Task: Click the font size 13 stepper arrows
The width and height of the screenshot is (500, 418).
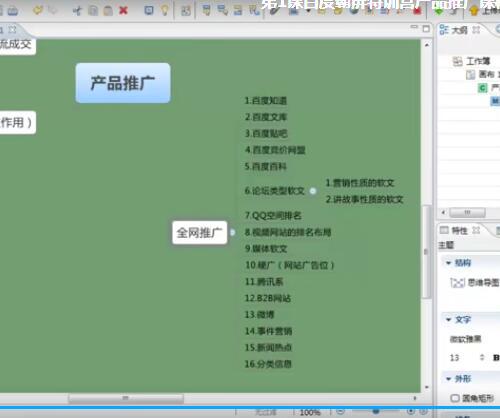Action: pyautogui.click(x=482, y=358)
